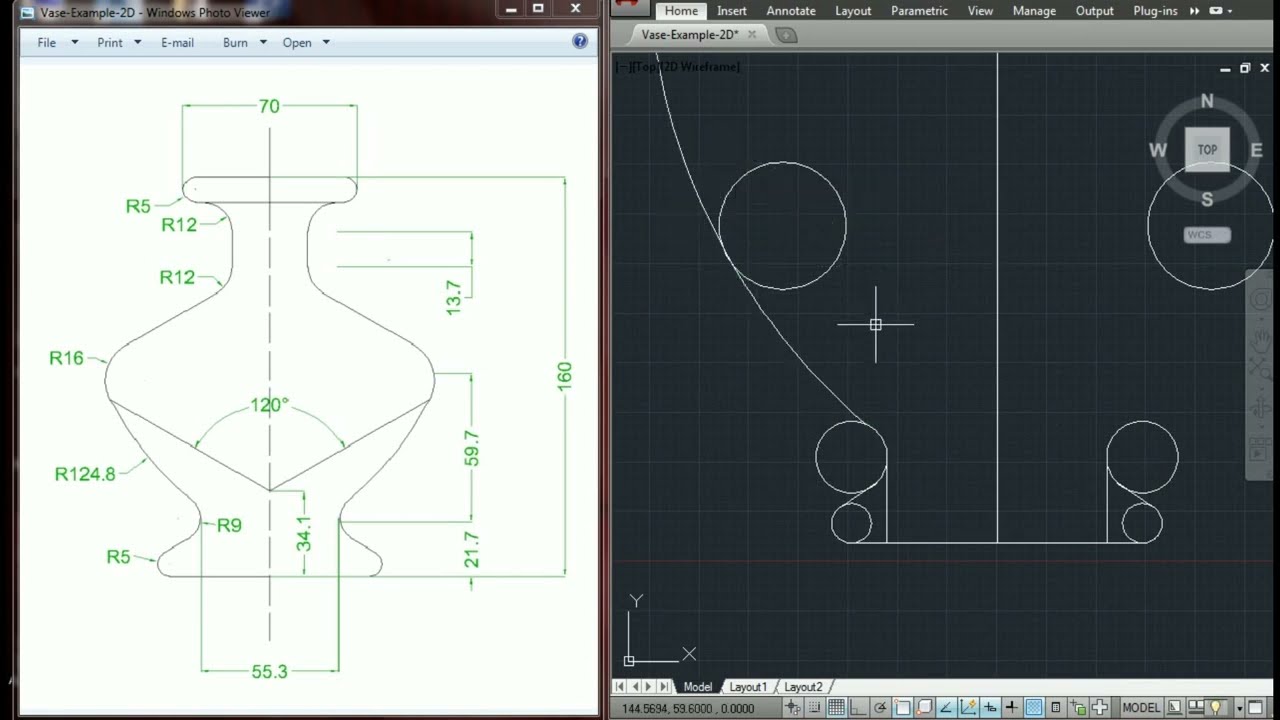Click the lightbulb Isolate Objects icon
This screenshot has width=1280, height=720.
point(1216,708)
